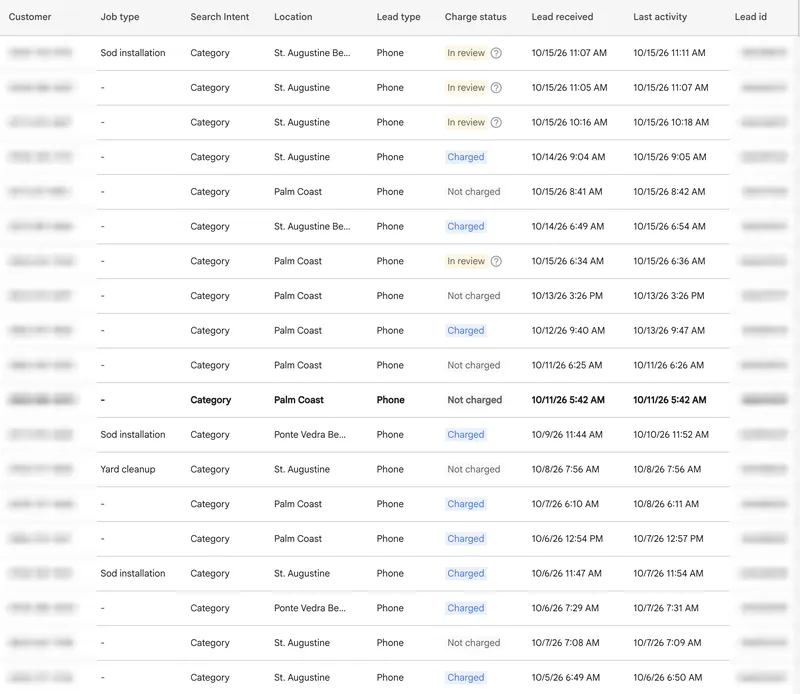800x694 pixels.
Task: Open help icon for 10/15/26 10:16 AM lead
Action: tap(496, 122)
